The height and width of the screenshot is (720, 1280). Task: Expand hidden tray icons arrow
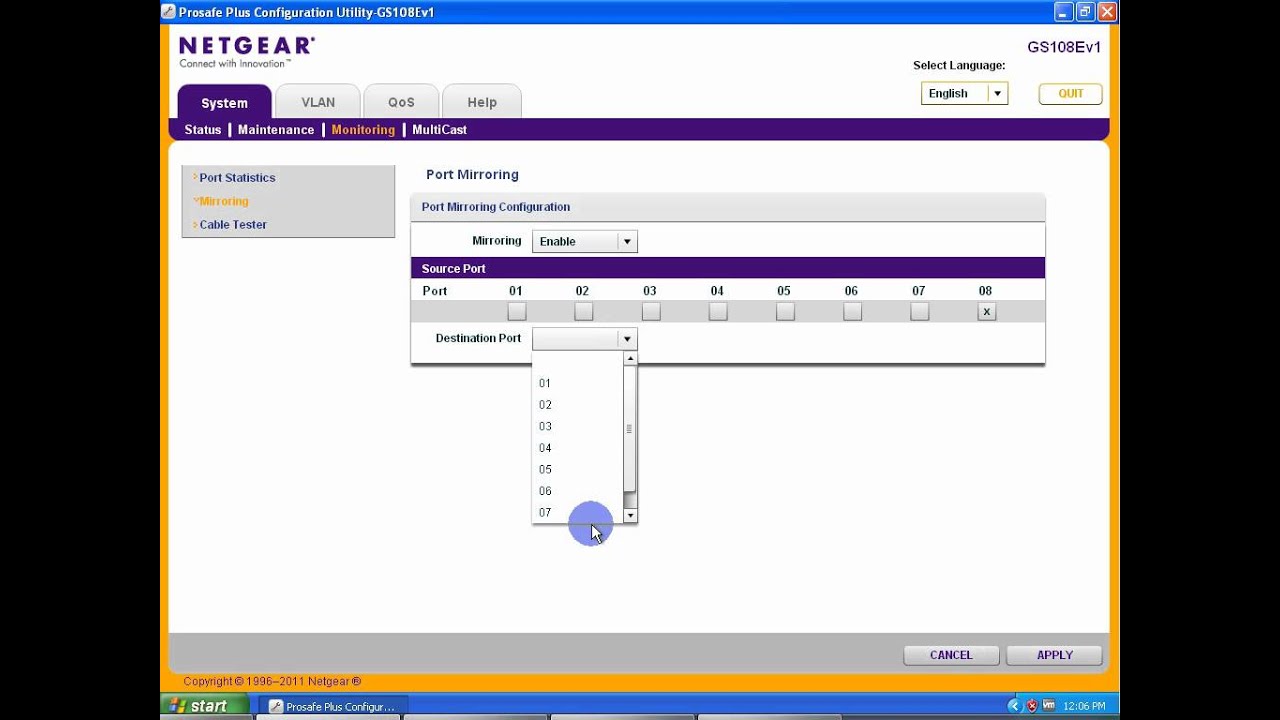coord(1014,706)
